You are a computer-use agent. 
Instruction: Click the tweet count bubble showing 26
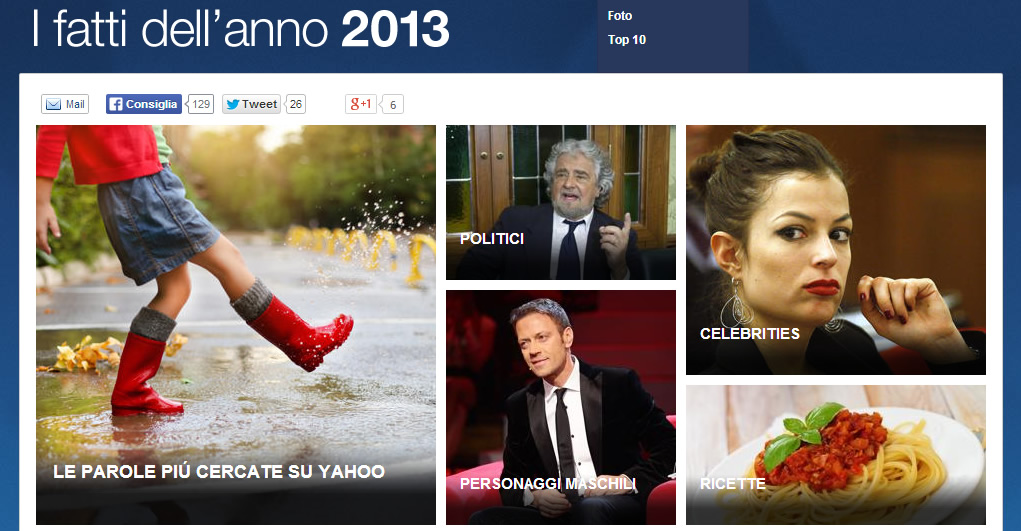296,104
